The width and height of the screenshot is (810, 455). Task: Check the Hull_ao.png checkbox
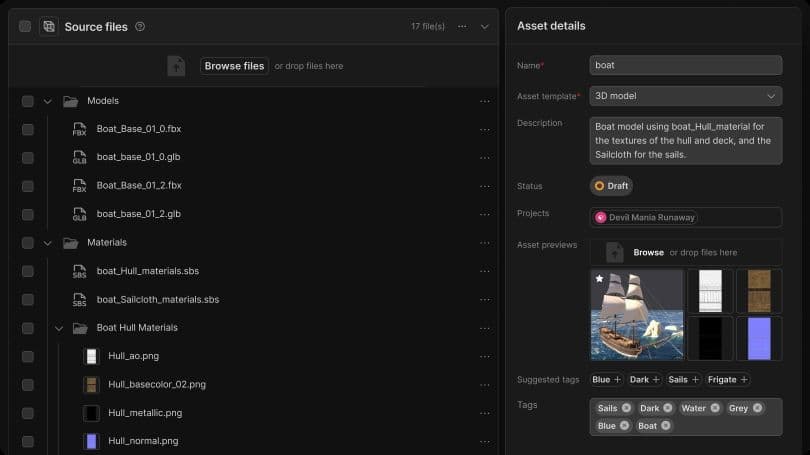[28, 356]
